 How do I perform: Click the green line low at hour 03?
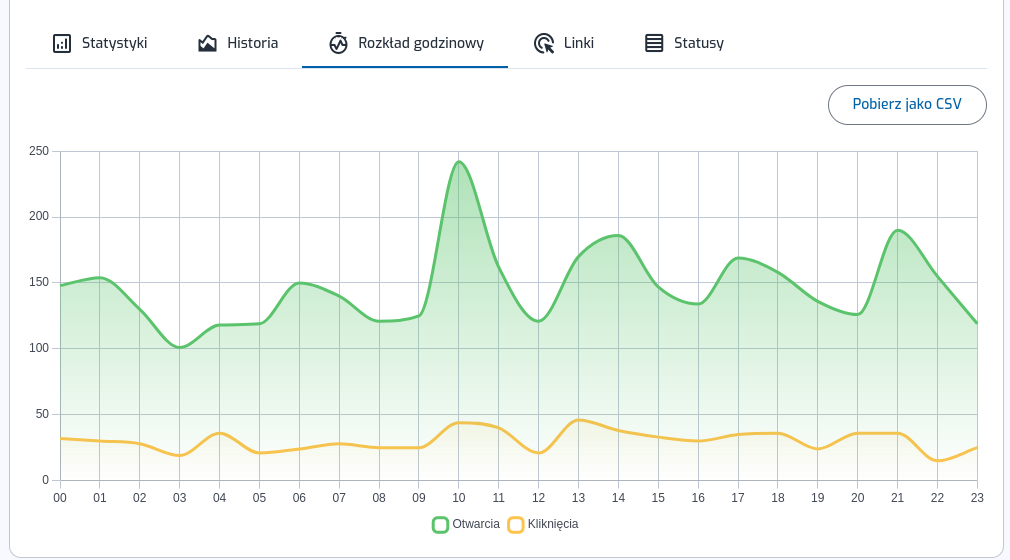[180, 347]
